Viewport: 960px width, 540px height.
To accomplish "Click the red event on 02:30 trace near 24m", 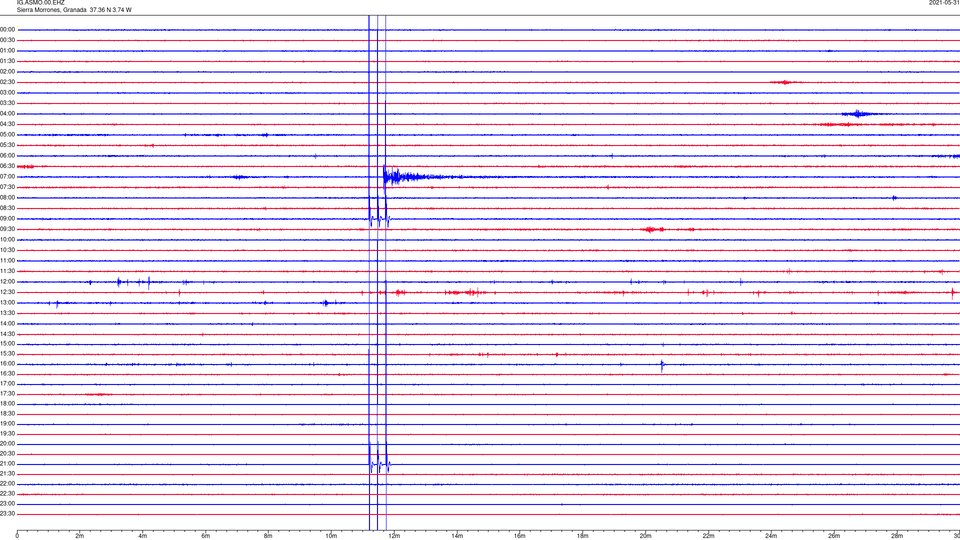I will pyautogui.click(x=784, y=82).
